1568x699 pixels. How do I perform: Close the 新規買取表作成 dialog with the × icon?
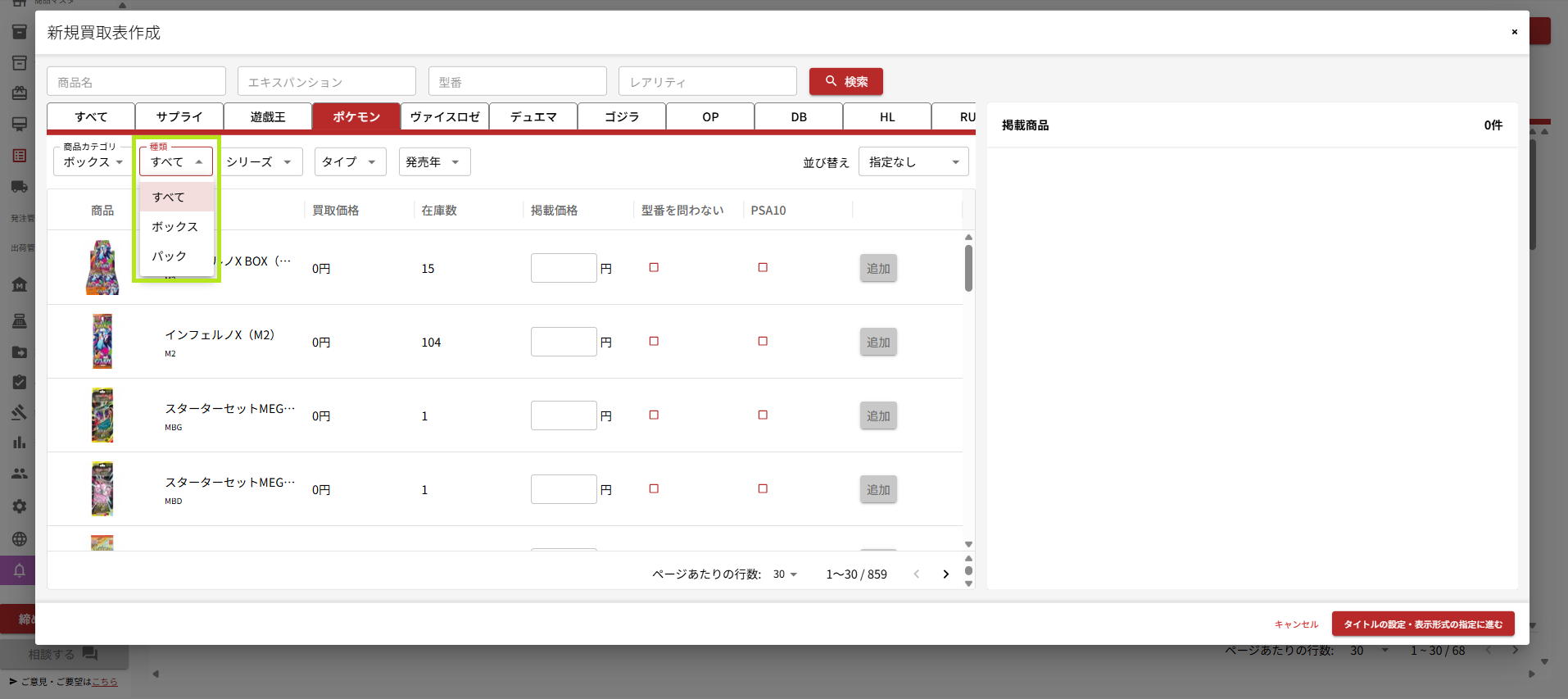point(1514,32)
